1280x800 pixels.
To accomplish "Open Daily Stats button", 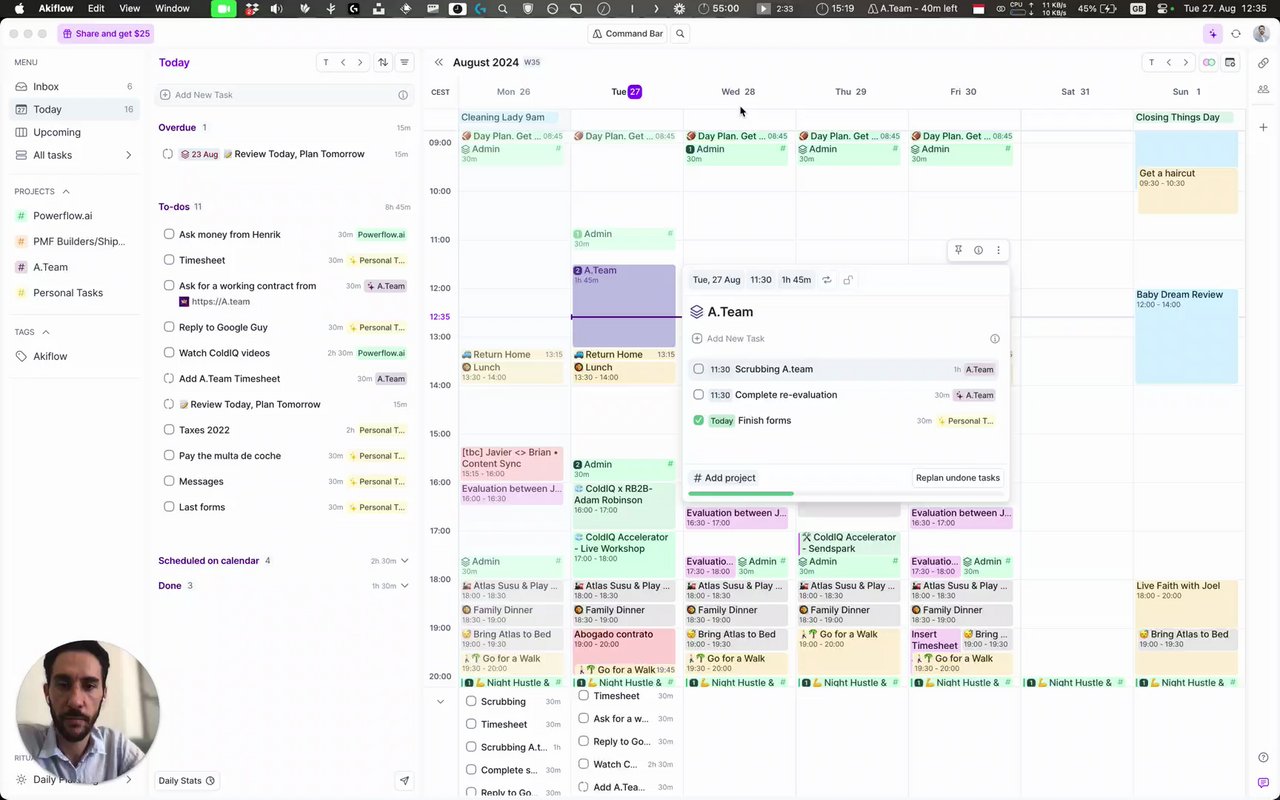I will coord(187,781).
